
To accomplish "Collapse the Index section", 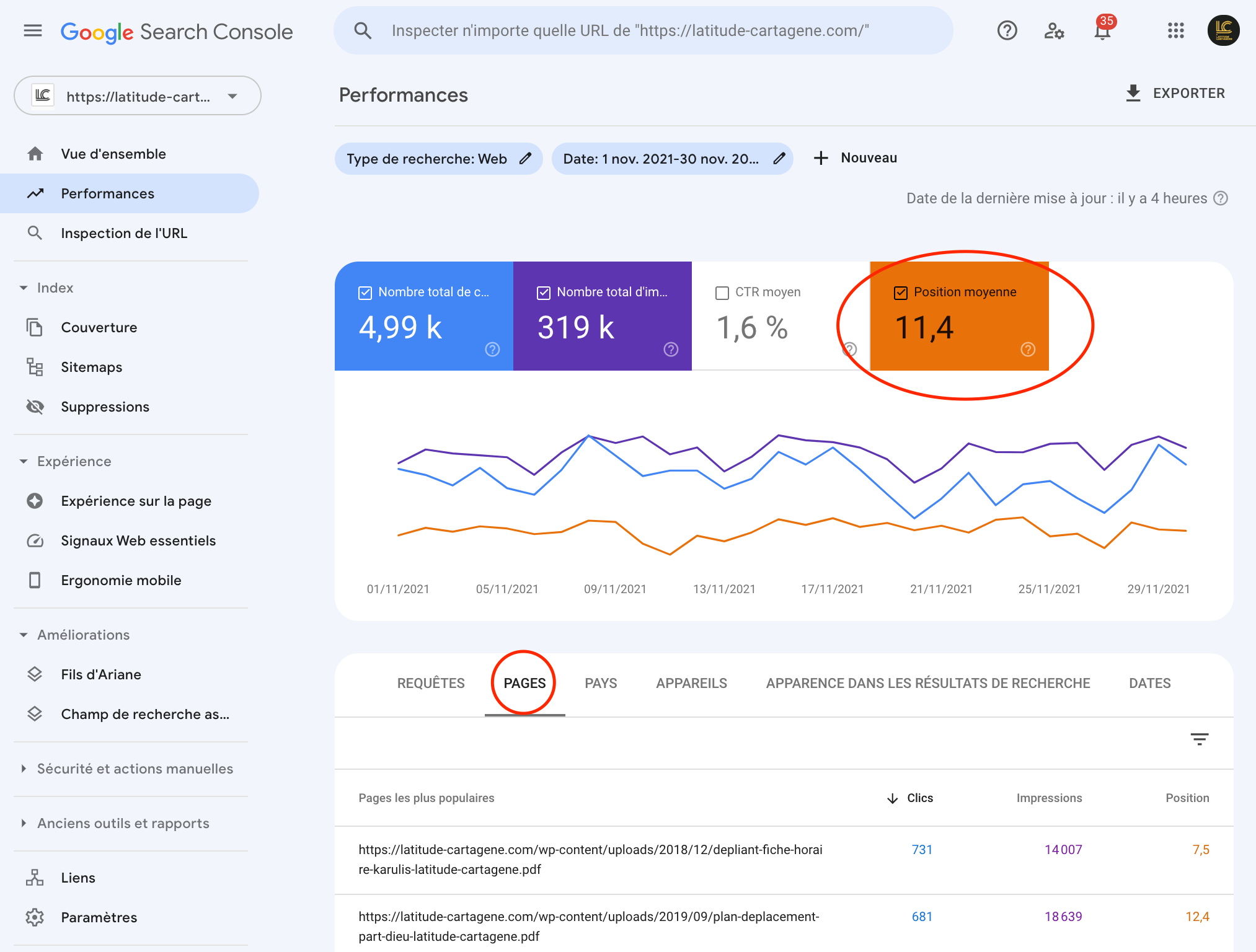I will pos(24,288).
